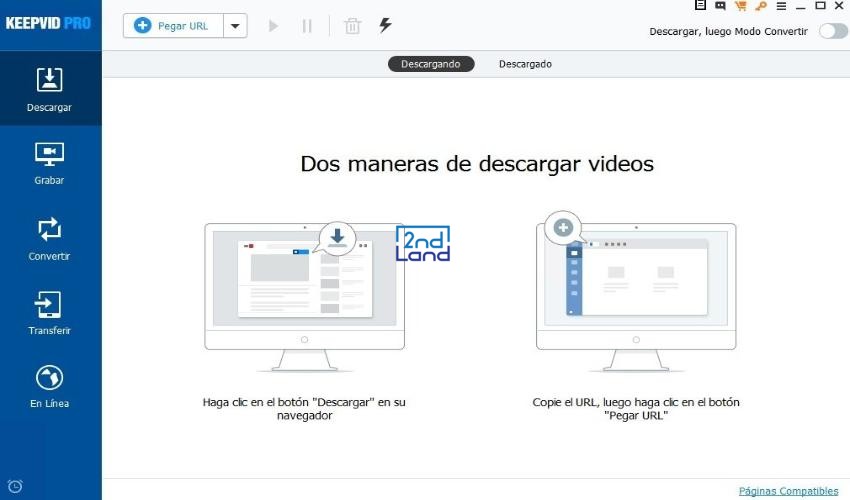Click the heading 'Dos maneras de descargar videos'
This screenshot has height=500, width=850.
point(477,164)
